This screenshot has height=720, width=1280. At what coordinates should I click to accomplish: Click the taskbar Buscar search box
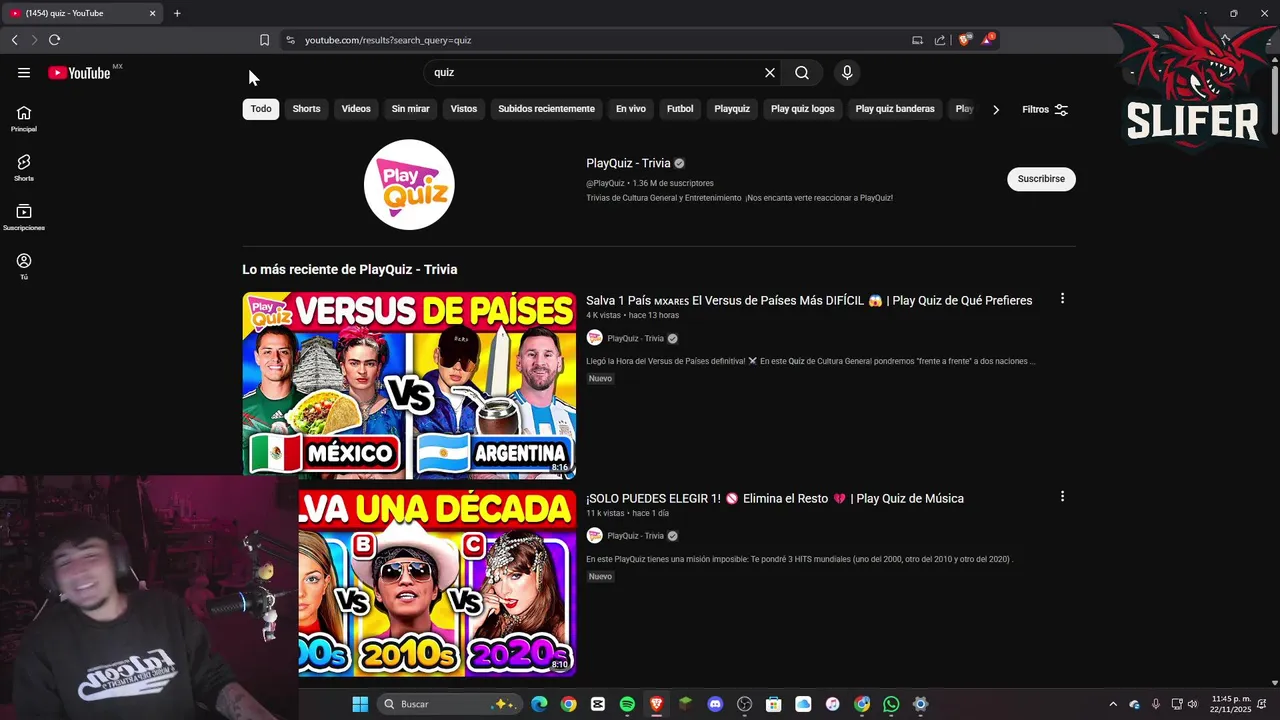(450, 704)
